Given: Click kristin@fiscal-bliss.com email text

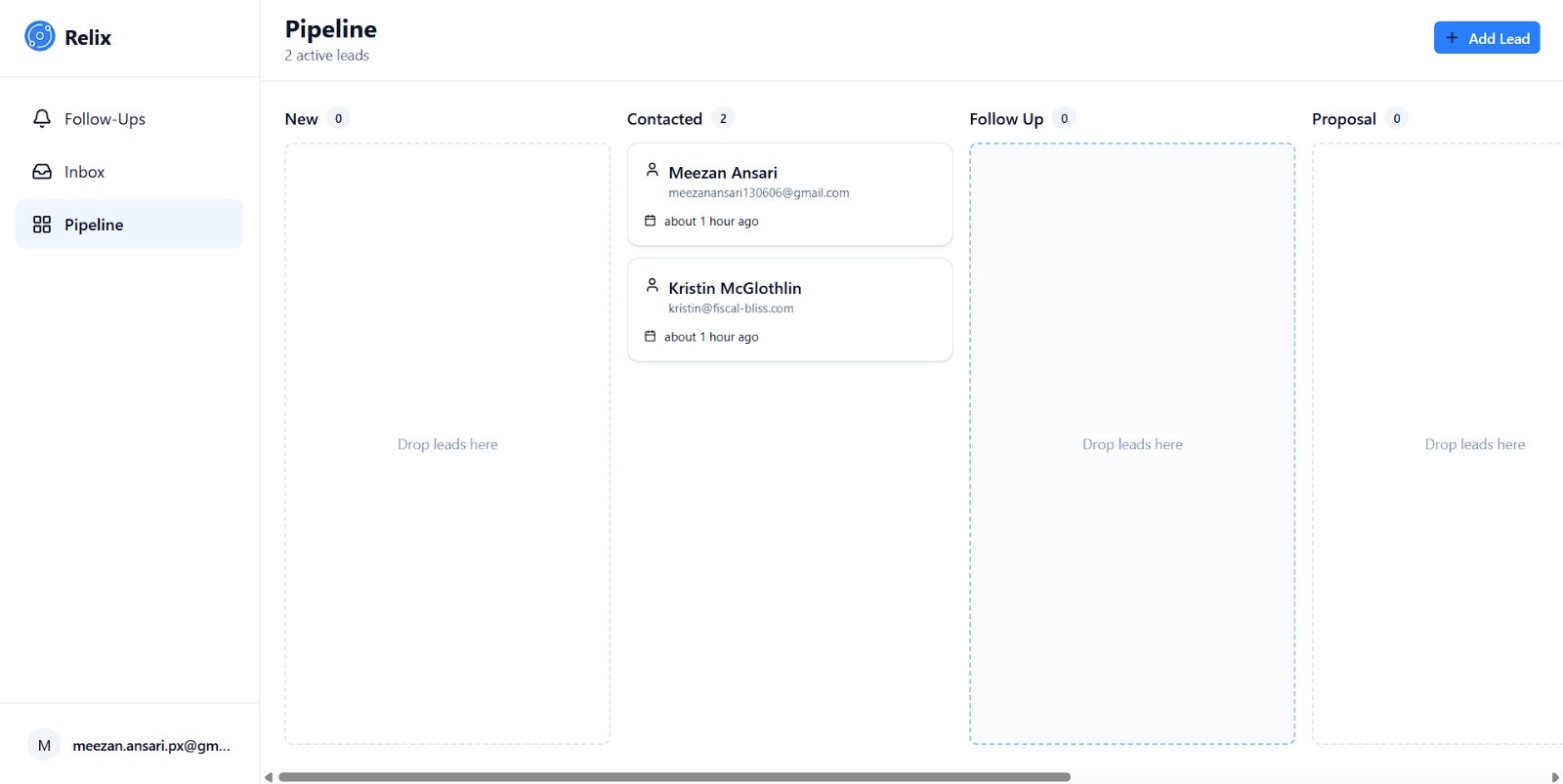Looking at the screenshot, I should [731, 309].
